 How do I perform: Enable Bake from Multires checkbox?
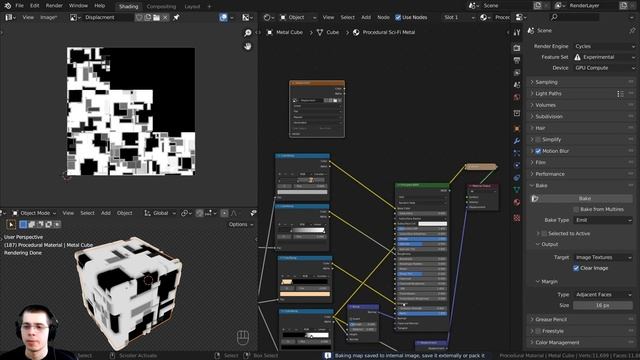click(x=576, y=209)
